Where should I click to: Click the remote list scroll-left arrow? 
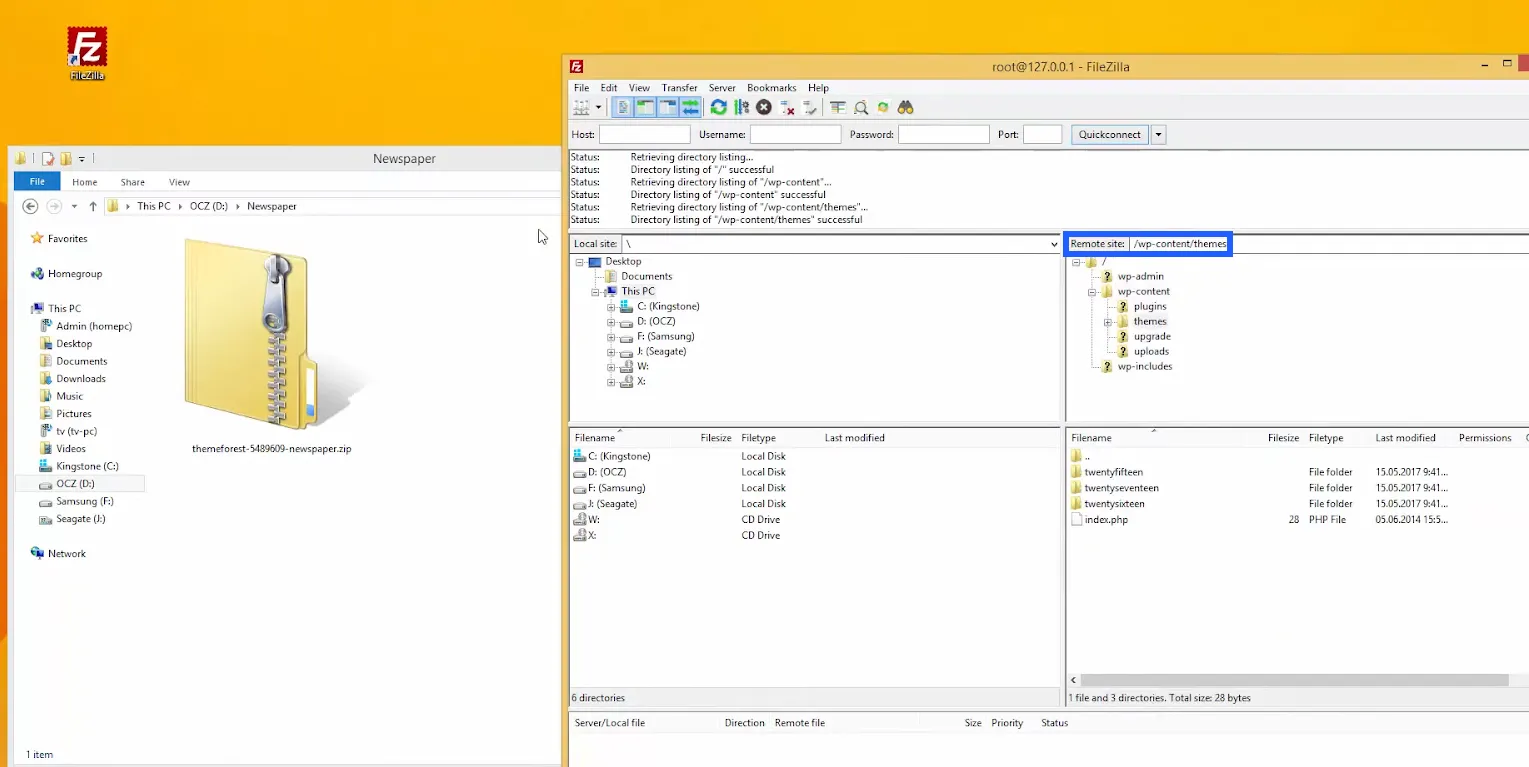[x=1074, y=680]
